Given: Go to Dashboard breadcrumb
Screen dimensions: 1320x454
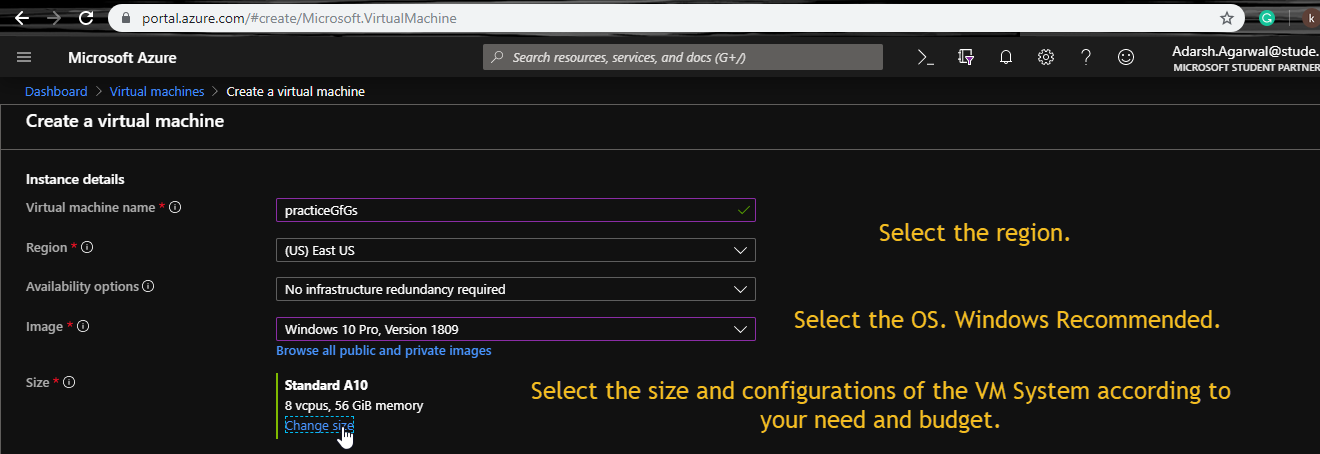Looking at the screenshot, I should 56,91.
